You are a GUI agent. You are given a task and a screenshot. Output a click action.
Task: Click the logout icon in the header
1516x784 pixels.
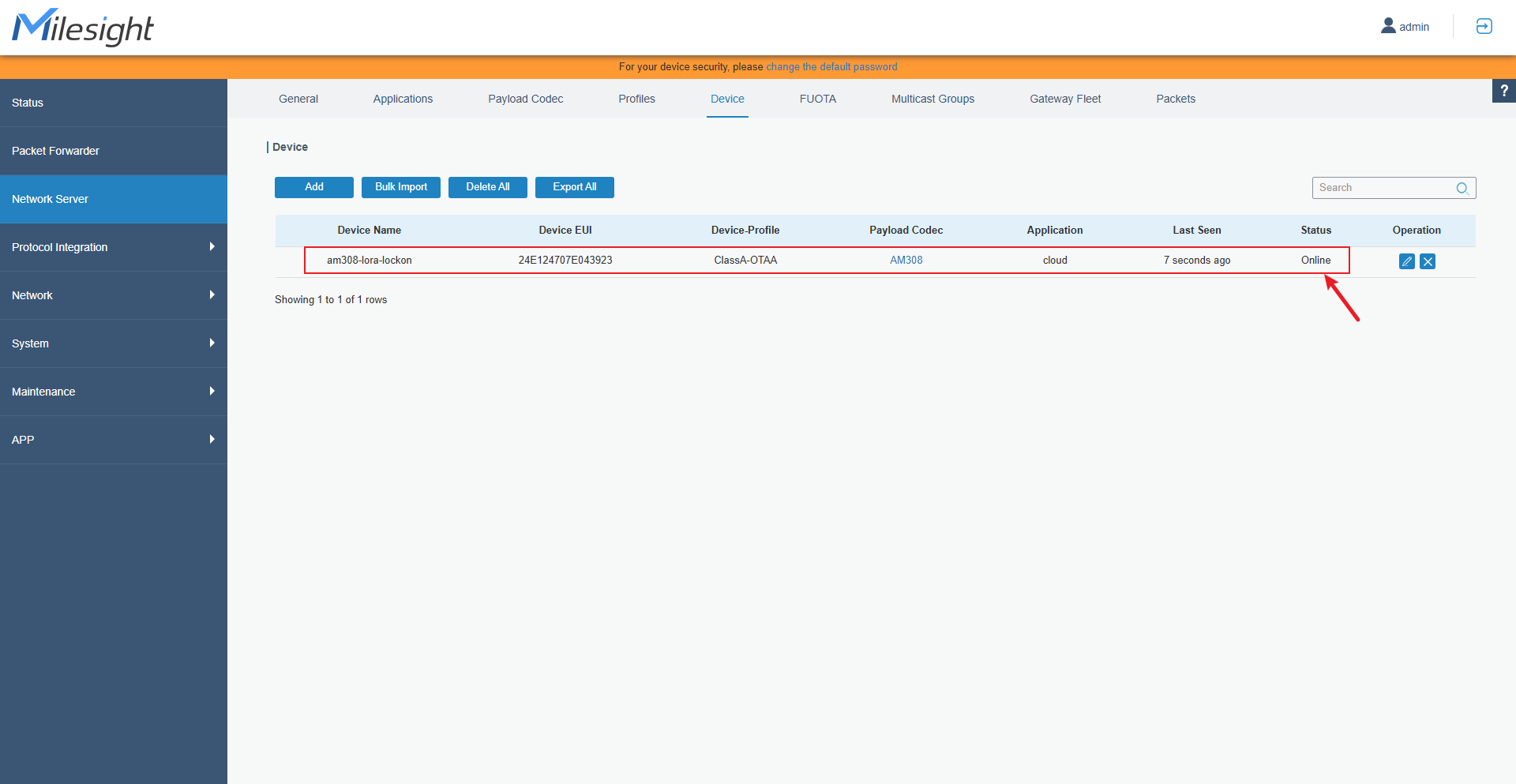coord(1484,26)
